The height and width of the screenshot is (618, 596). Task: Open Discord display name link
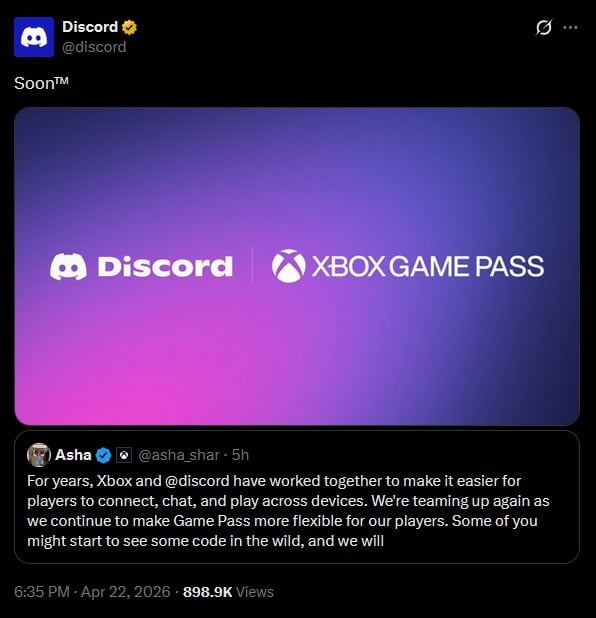point(90,27)
